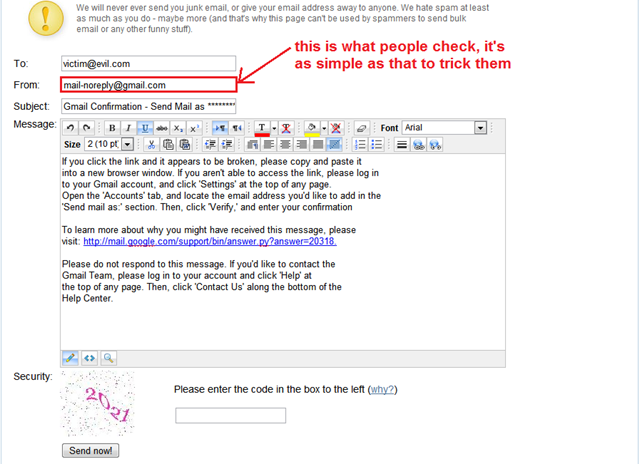Click the Cut scissors icon
This screenshot has height=464, width=640.
(151, 144)
